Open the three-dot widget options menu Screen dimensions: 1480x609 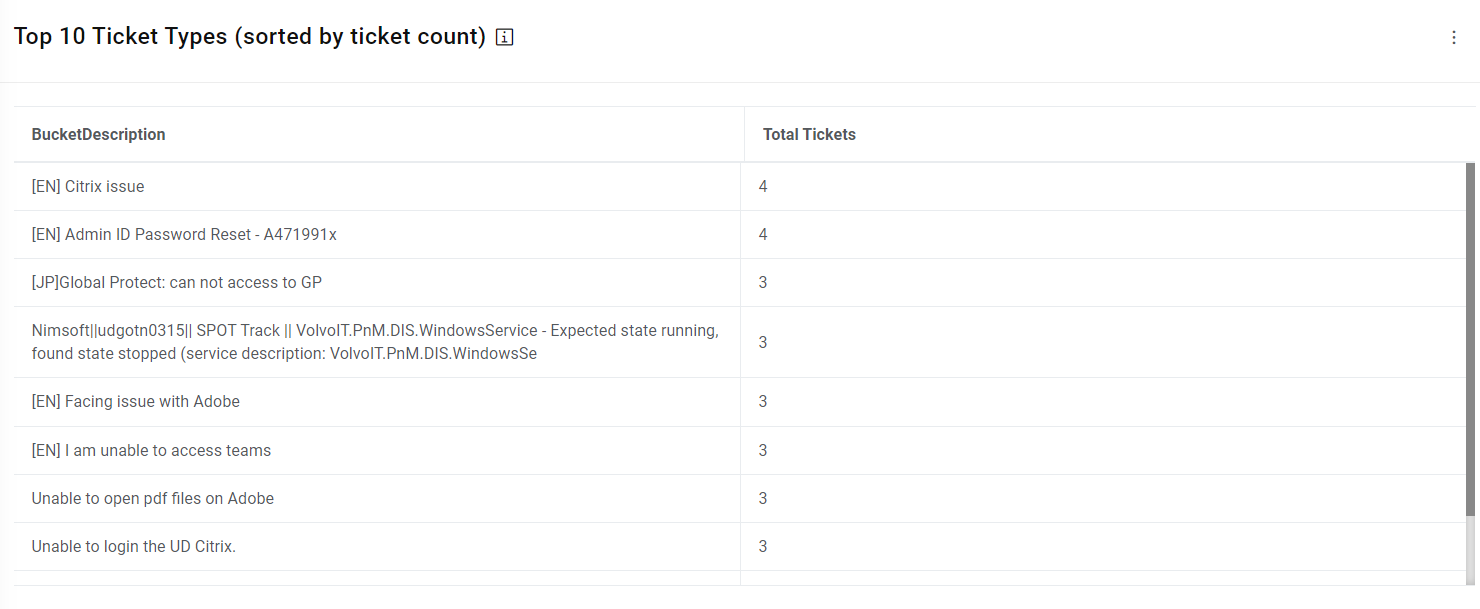pyautogui.click(x=1454, y=38)
